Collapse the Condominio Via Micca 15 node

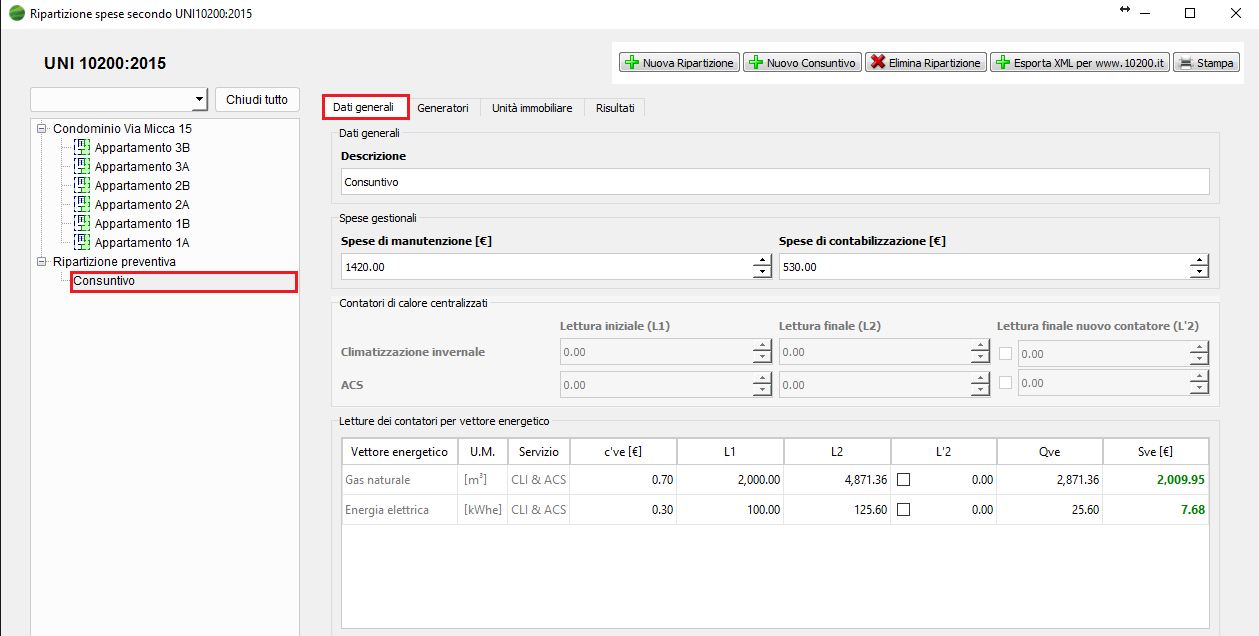coord(42,129)
